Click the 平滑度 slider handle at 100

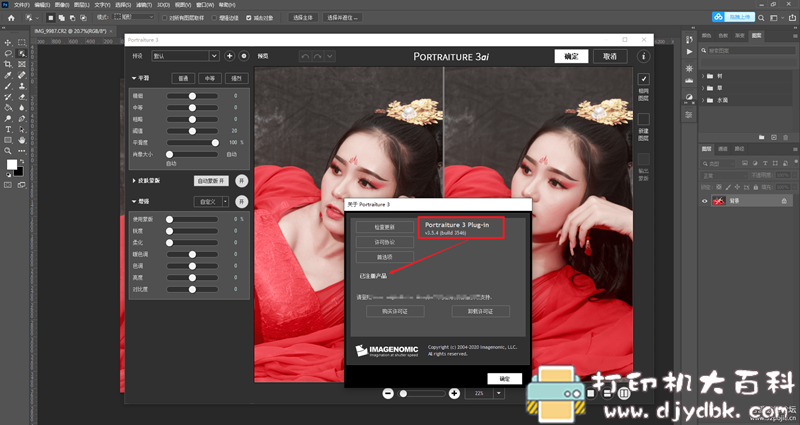pos(215,143)
